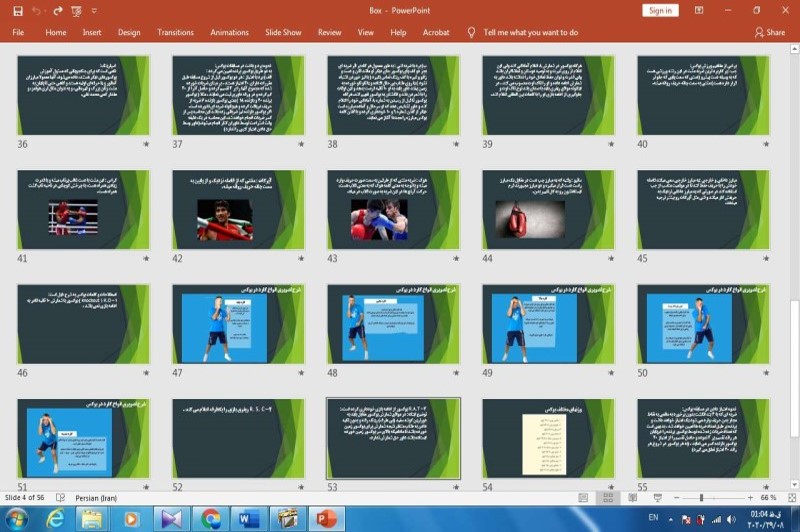This screenshot has height=532, width=800.
Task: Click the Save icon in quick access toolbar
Action: coord(17,10)
